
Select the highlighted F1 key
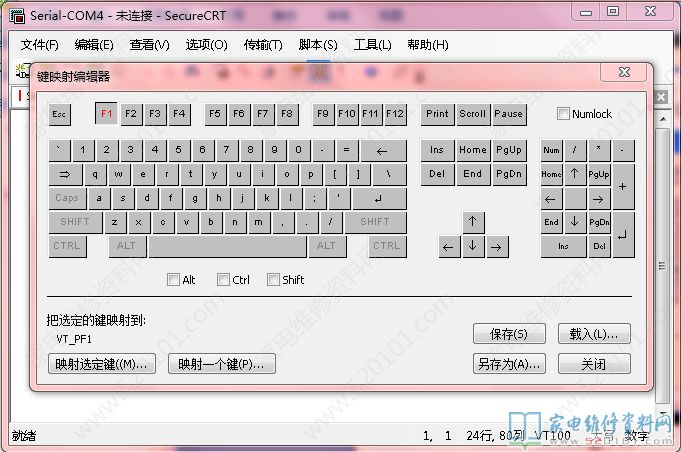pos(106,114)
